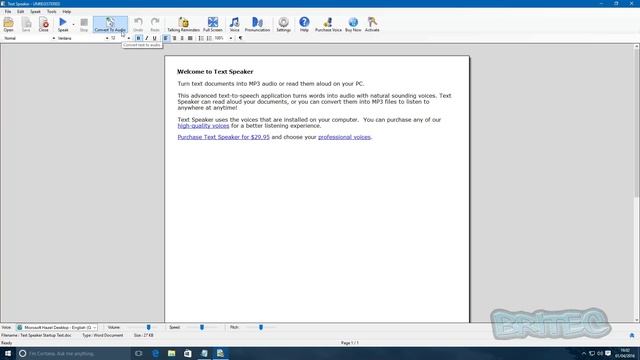Click the Filename Text Speaker Startup Text.doc label
Screen dimensions: 640x360
tap(36, 335)
